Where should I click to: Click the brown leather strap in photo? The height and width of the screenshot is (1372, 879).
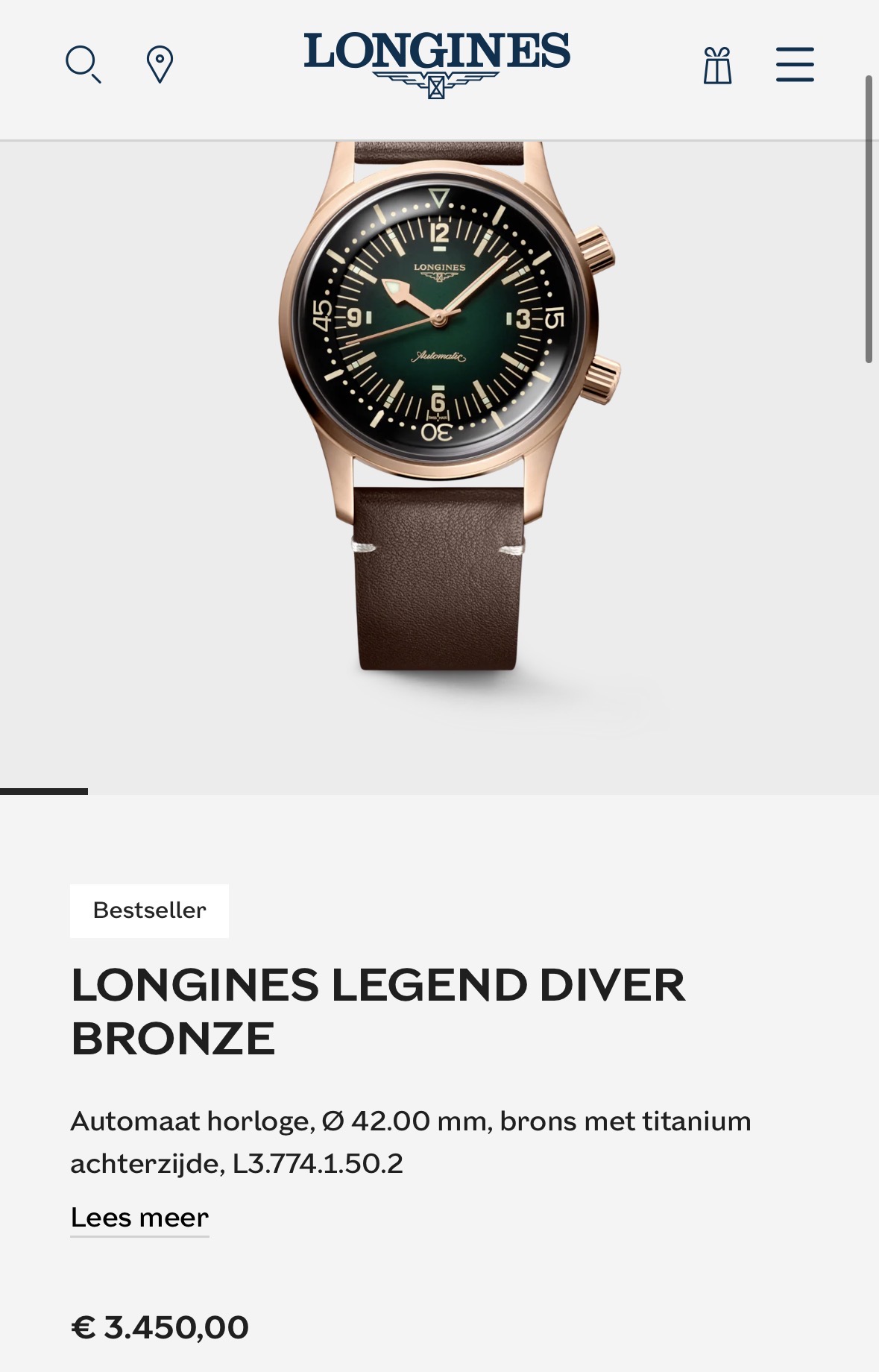438,578
